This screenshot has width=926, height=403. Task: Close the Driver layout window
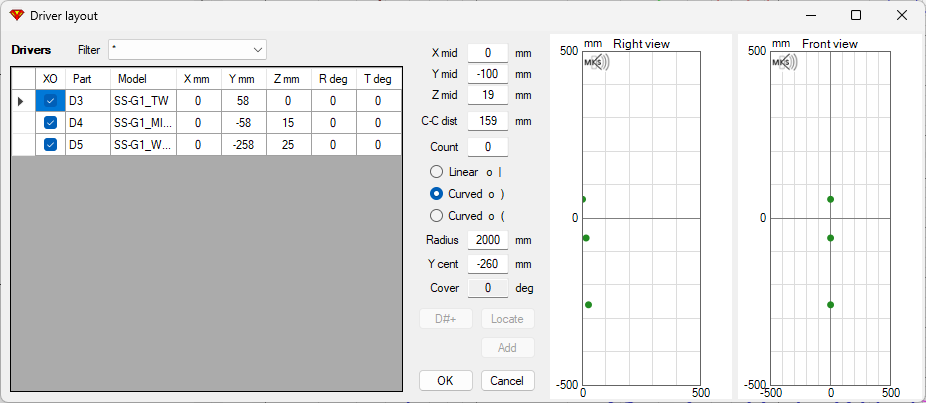[901, 16]
